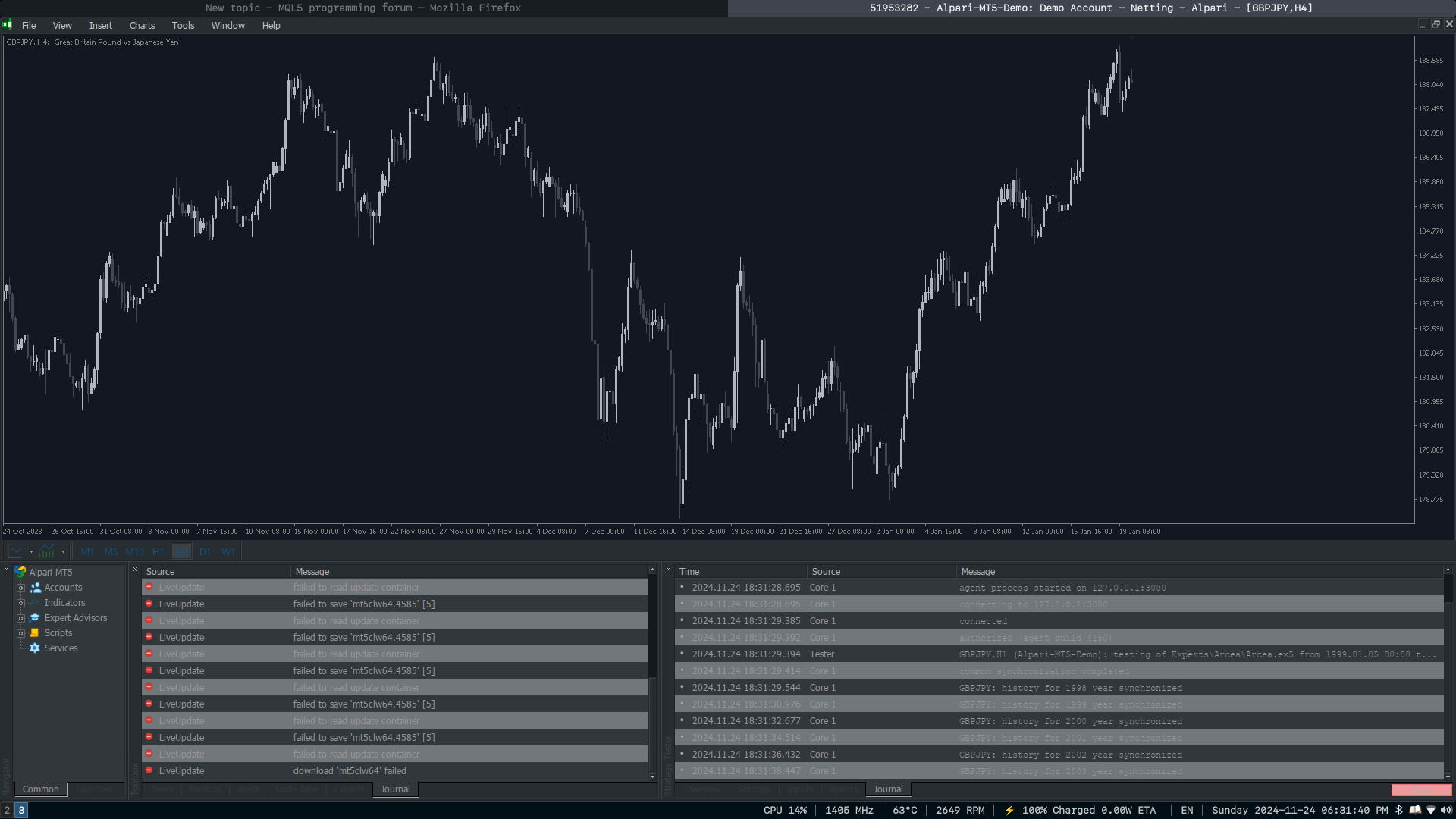
Task: Click the Bluetooth tray icon
Action: pyautogui.click(x=1399, y=810)
